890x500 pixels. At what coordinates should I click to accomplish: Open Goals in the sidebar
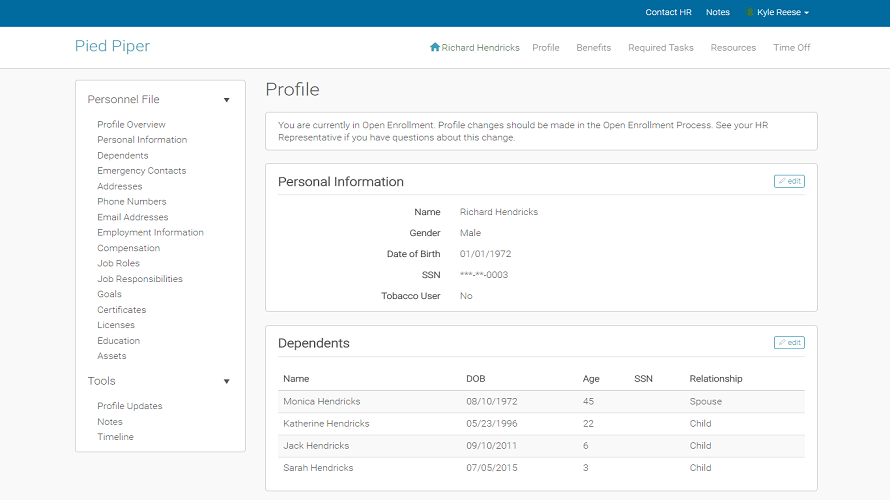pos(109,294)
